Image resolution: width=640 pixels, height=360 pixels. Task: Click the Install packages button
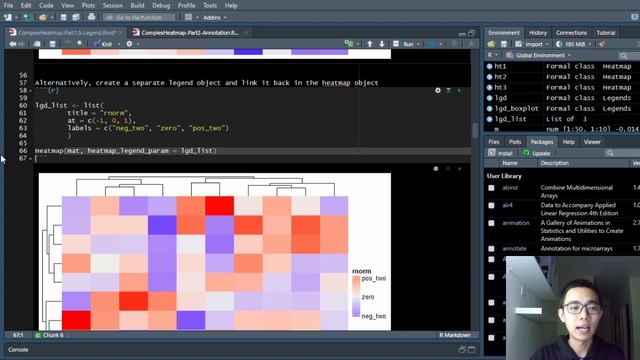click(500, 153)
